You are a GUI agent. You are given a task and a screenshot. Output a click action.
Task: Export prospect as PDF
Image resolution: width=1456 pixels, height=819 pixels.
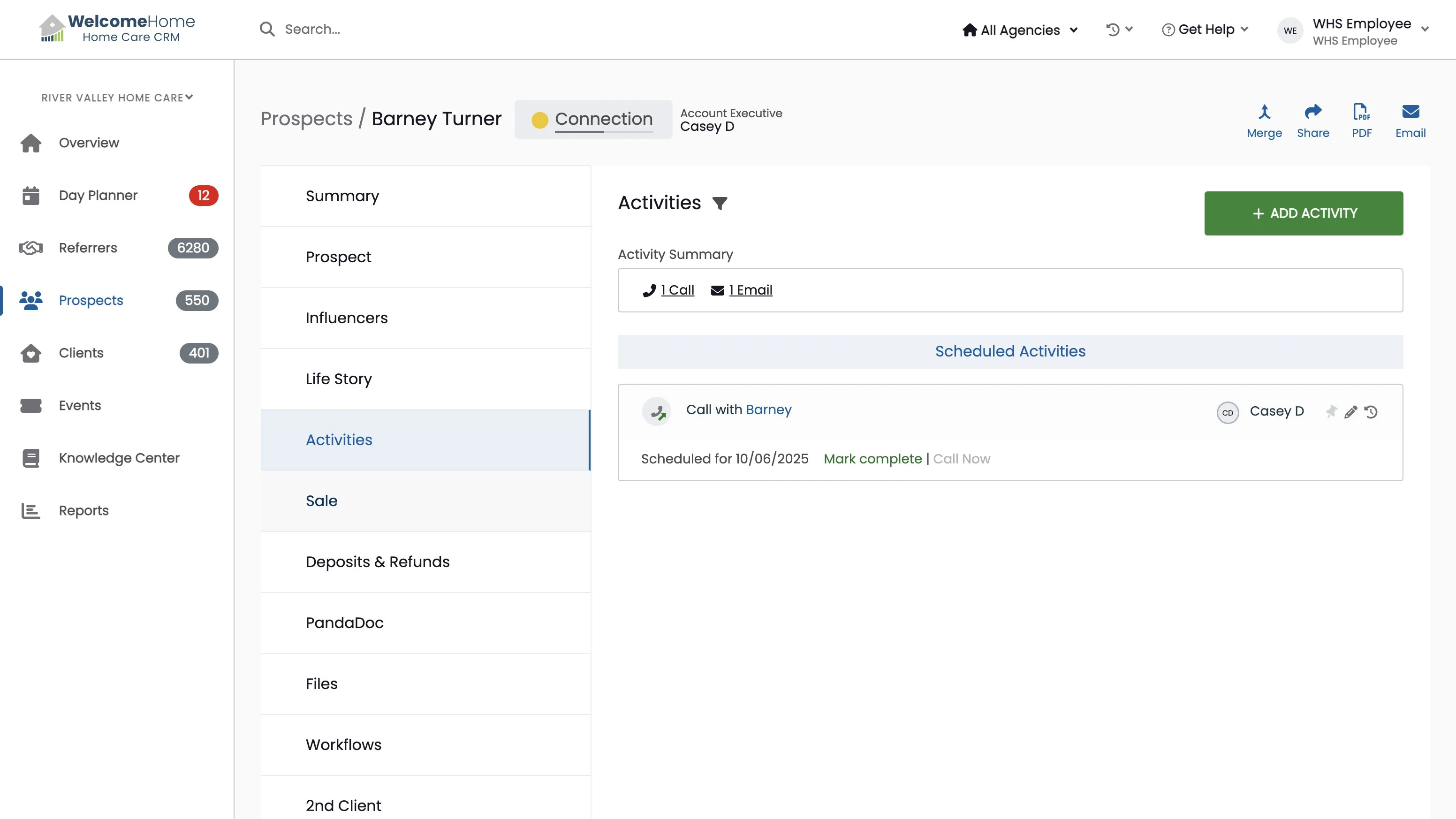click(1361, 113)
